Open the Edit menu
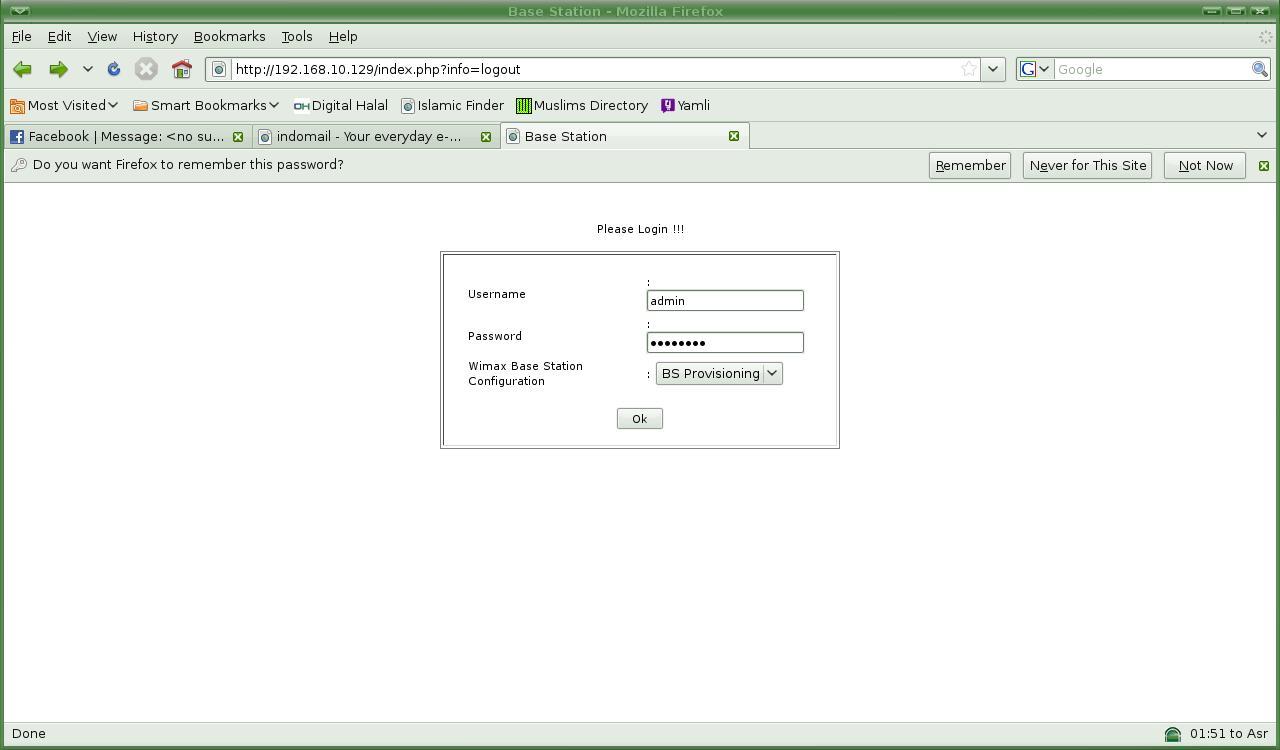The width and height of the screenshot is (1280, 750). 59,36
